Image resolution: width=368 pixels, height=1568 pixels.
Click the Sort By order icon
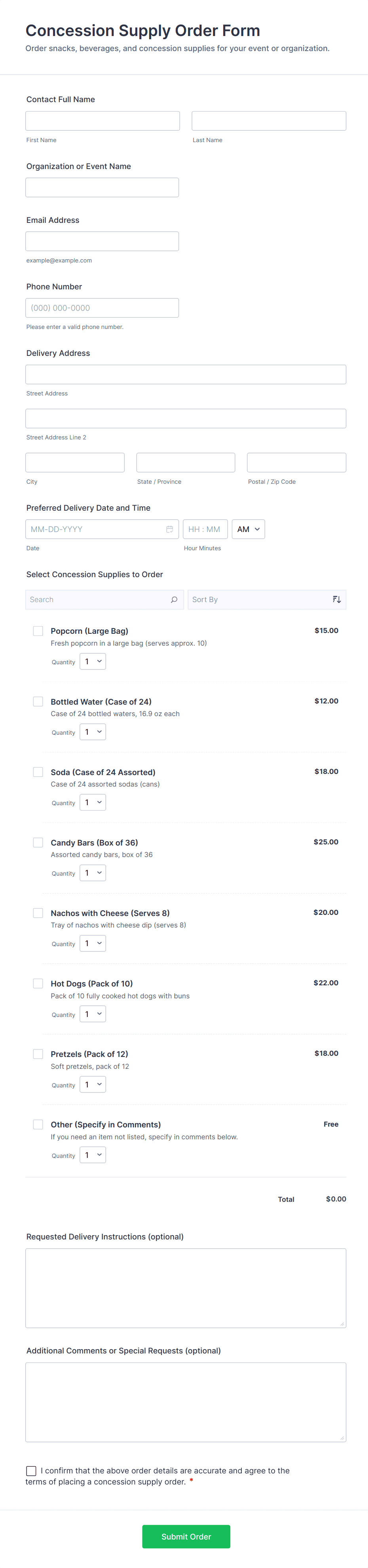(x=336, y=600)
